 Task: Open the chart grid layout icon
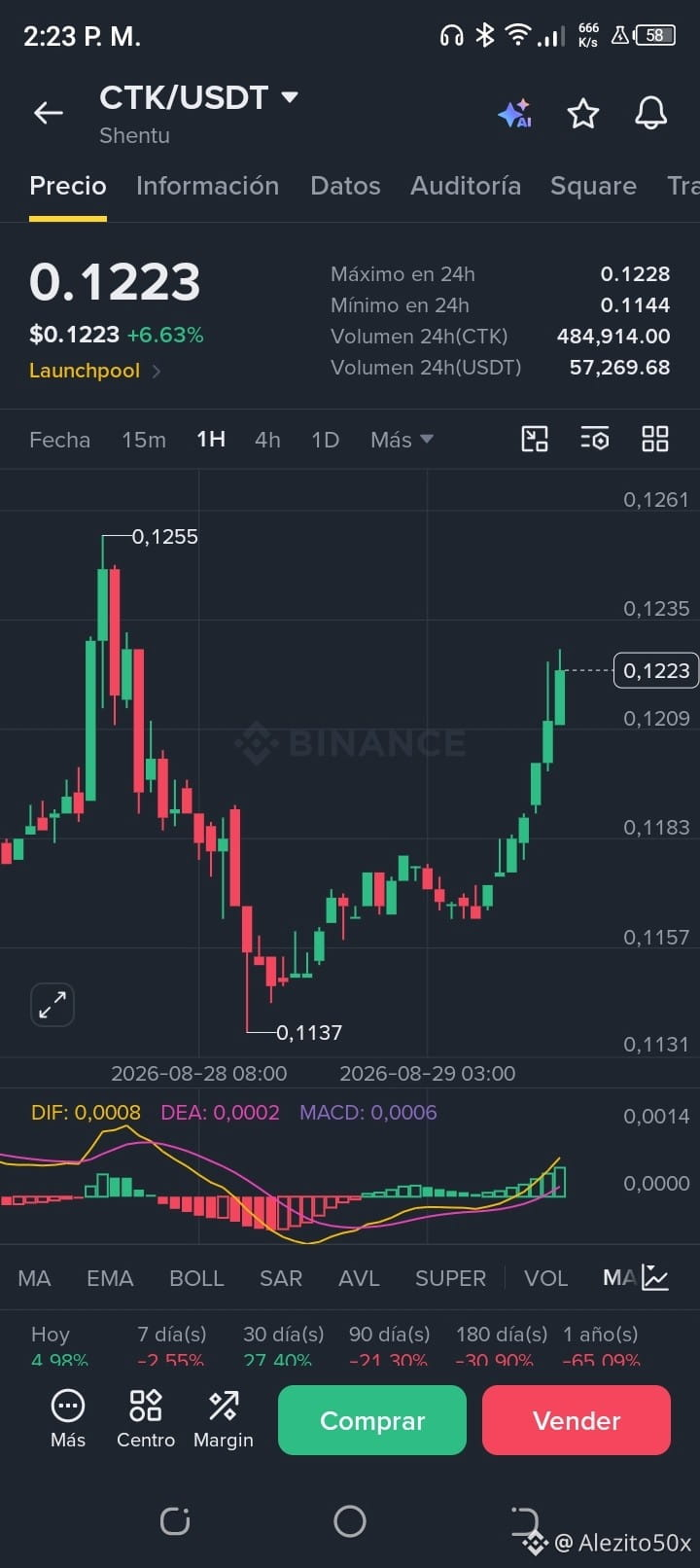pyautogui.click(x=655, y=439)
